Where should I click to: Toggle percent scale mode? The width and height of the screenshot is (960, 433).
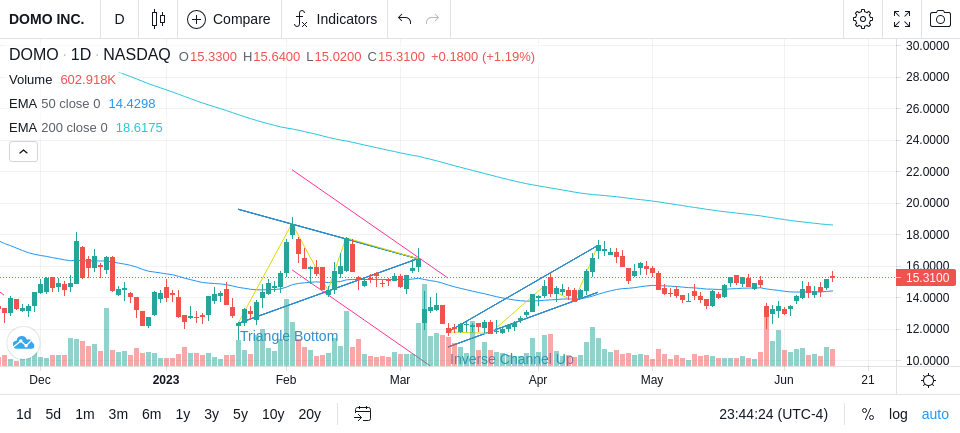(x=868, y=415)
